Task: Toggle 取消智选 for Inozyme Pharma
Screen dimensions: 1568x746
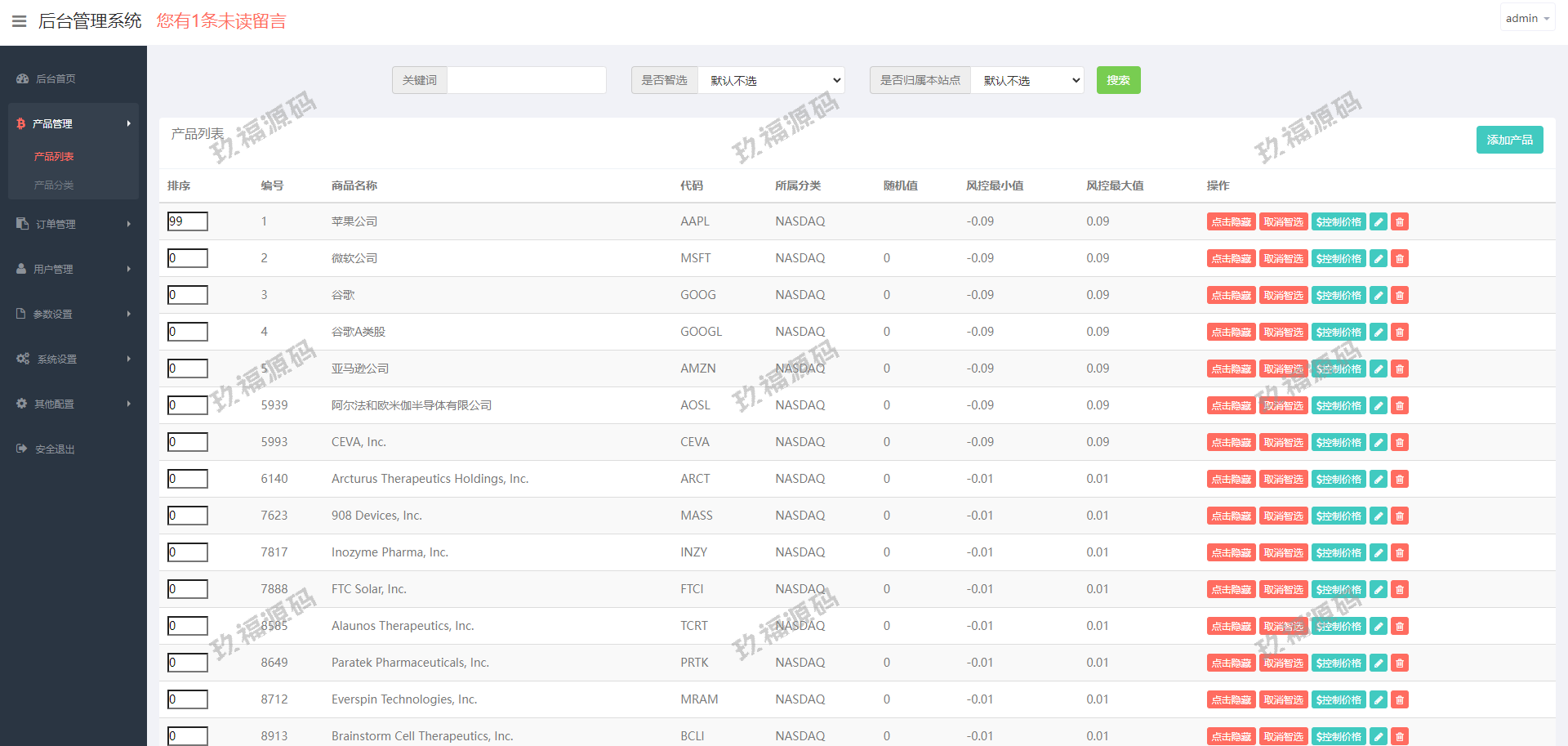Action: click(1283, 553)
